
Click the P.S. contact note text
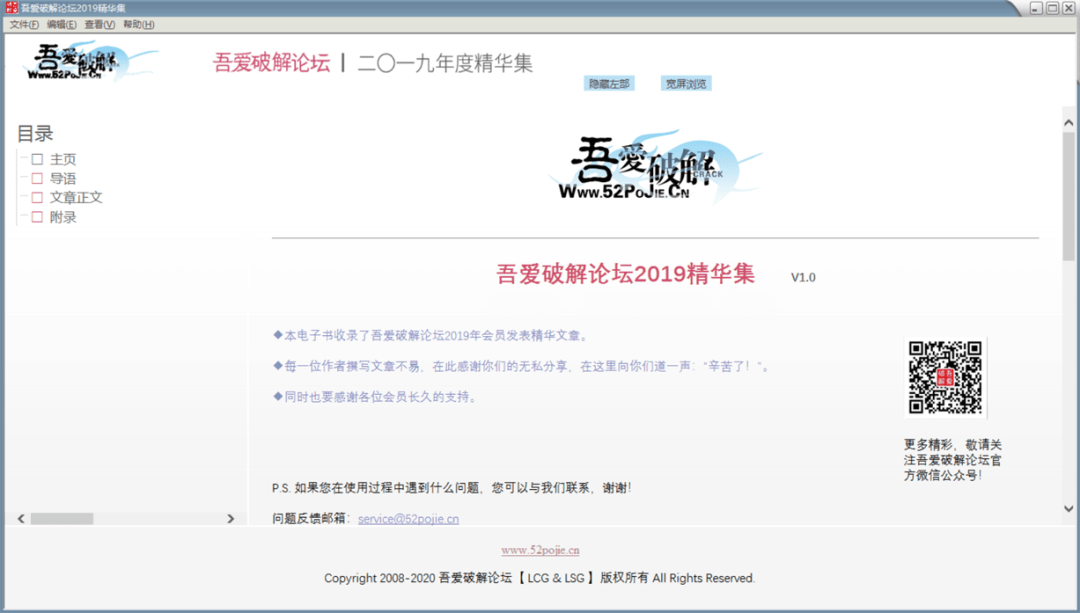[452, 488]
